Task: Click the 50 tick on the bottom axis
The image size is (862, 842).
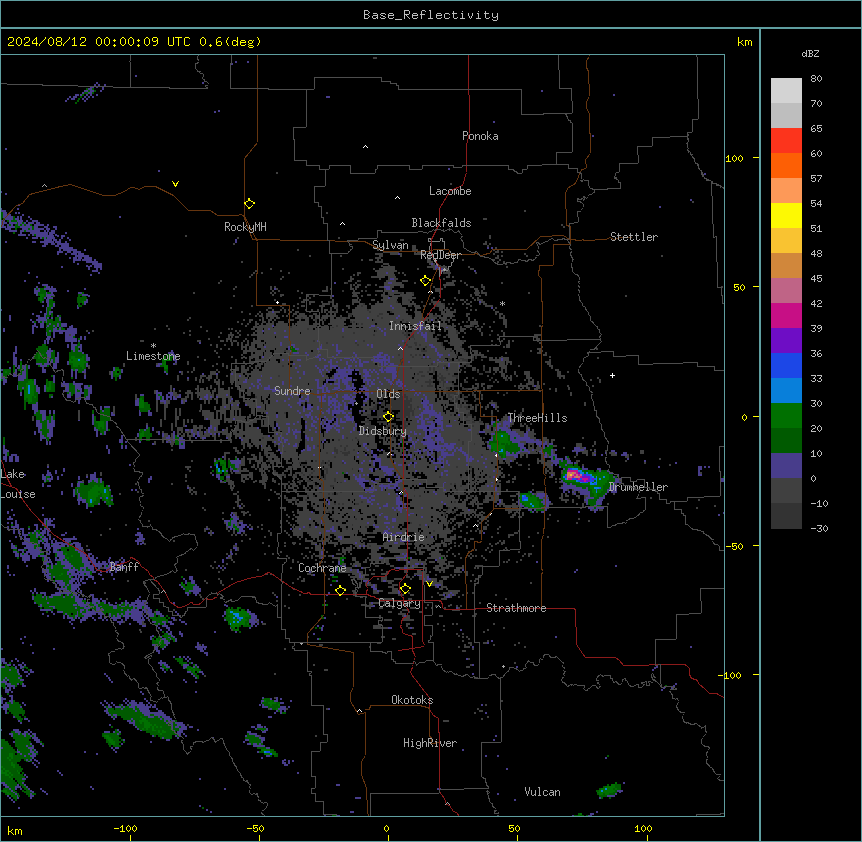Action: pos(514,828)
